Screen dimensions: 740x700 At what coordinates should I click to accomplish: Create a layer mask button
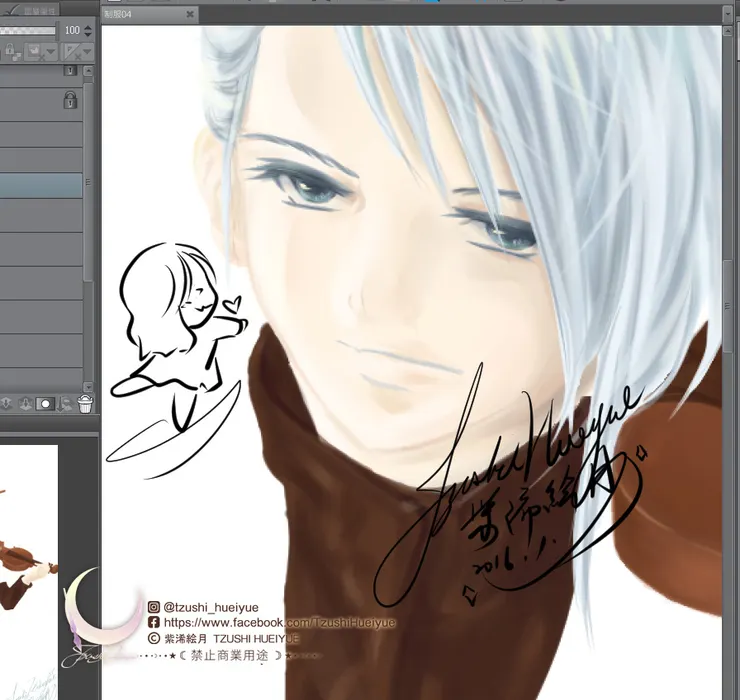[x=45, y=404]
